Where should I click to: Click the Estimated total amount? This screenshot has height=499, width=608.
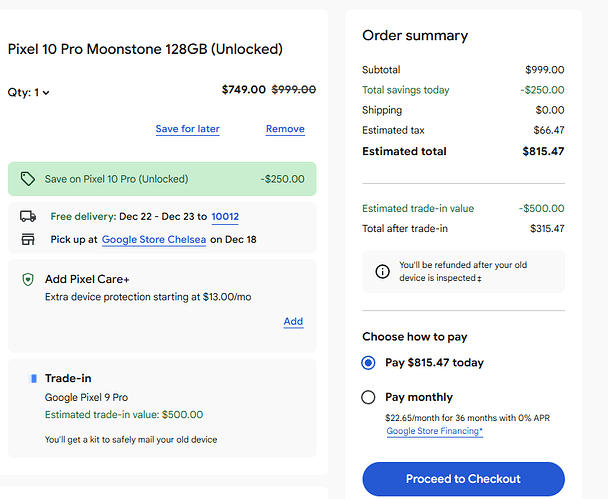click(x=543, y=151)
